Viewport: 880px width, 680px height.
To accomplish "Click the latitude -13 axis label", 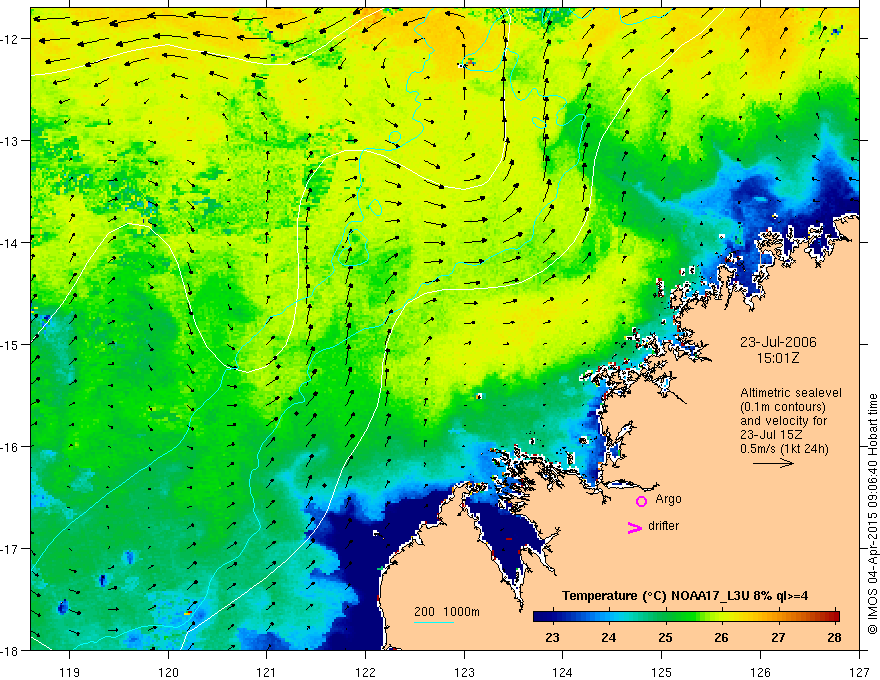I will (10, 141).
